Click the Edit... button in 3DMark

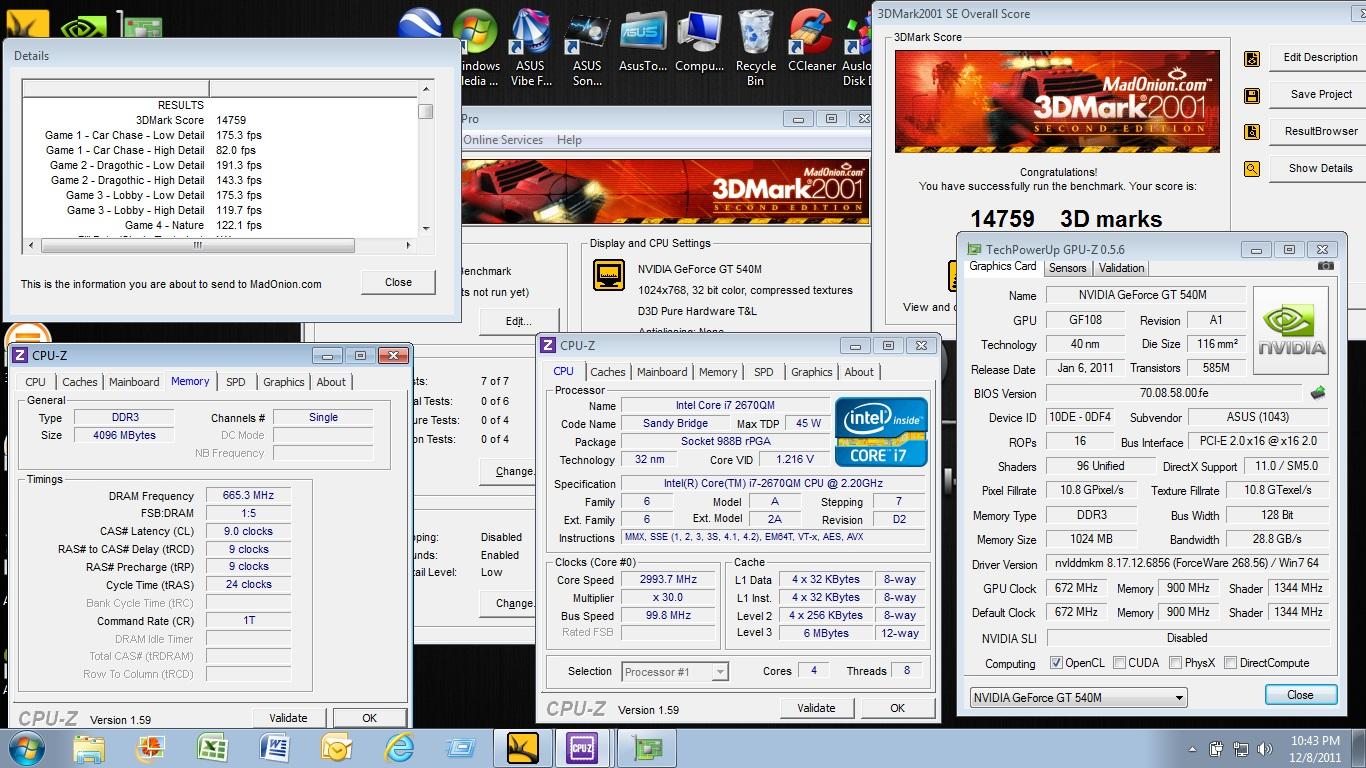click(518, 321)
